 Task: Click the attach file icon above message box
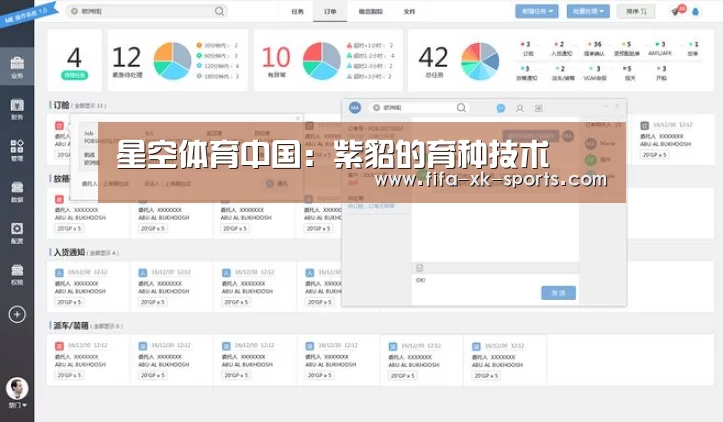(x=420, y=268)
